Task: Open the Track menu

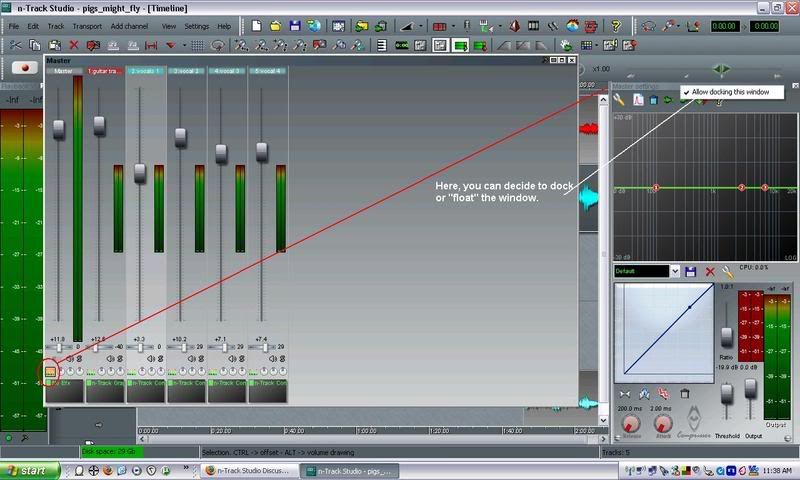Action: 56,26
